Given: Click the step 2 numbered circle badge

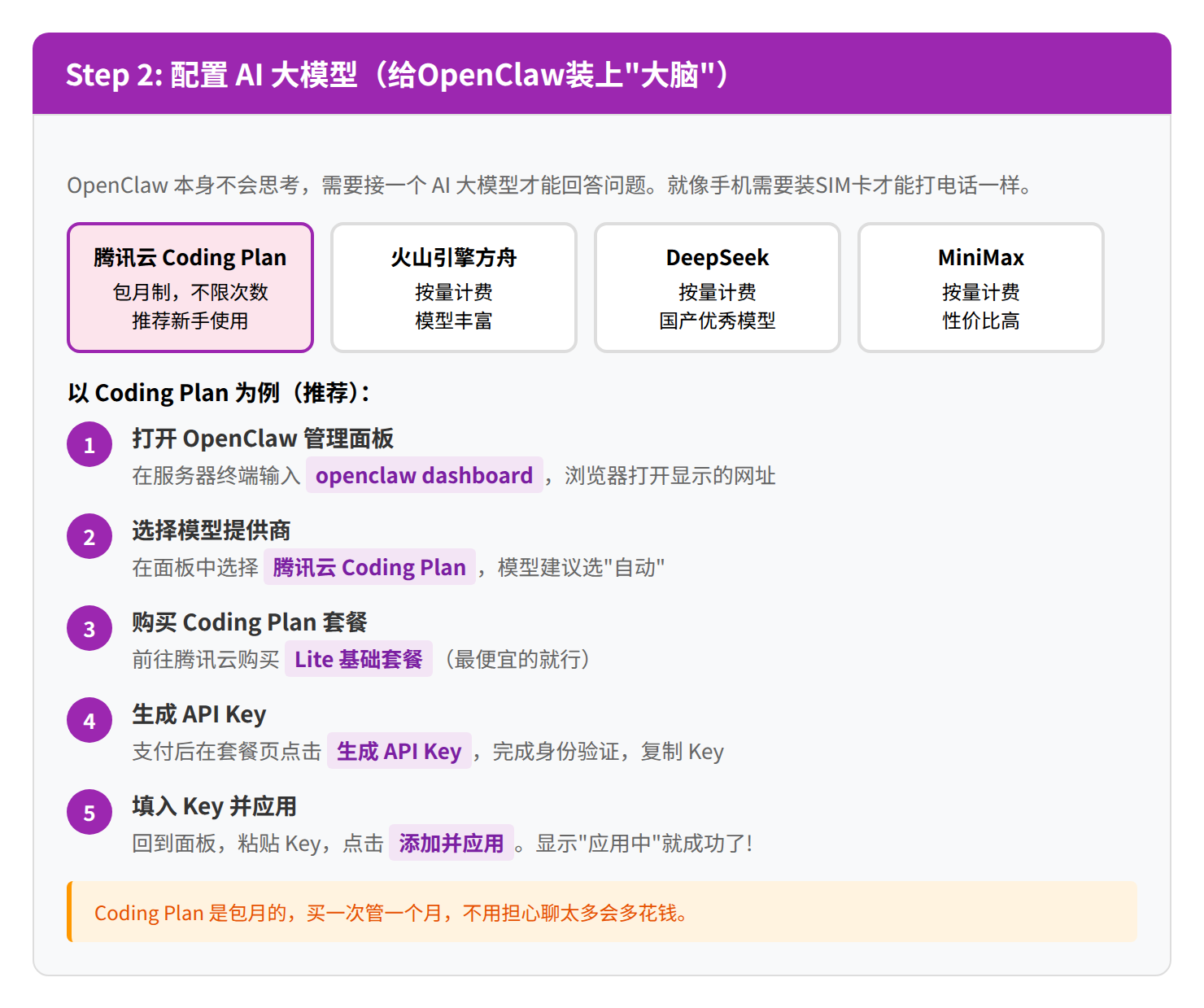Looking at the screenshot, I should tap(89, 535).
